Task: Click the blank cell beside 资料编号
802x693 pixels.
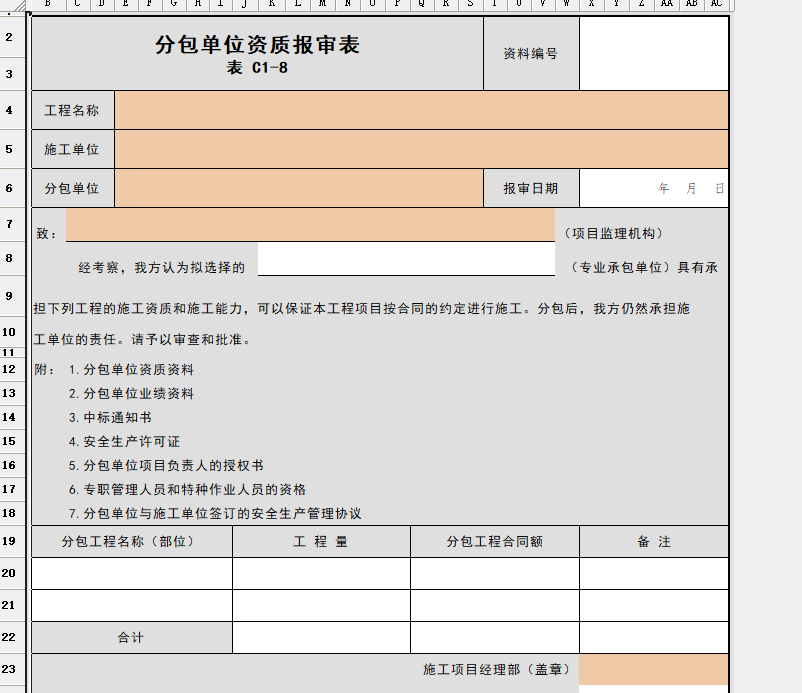Action: coord(653,54)
